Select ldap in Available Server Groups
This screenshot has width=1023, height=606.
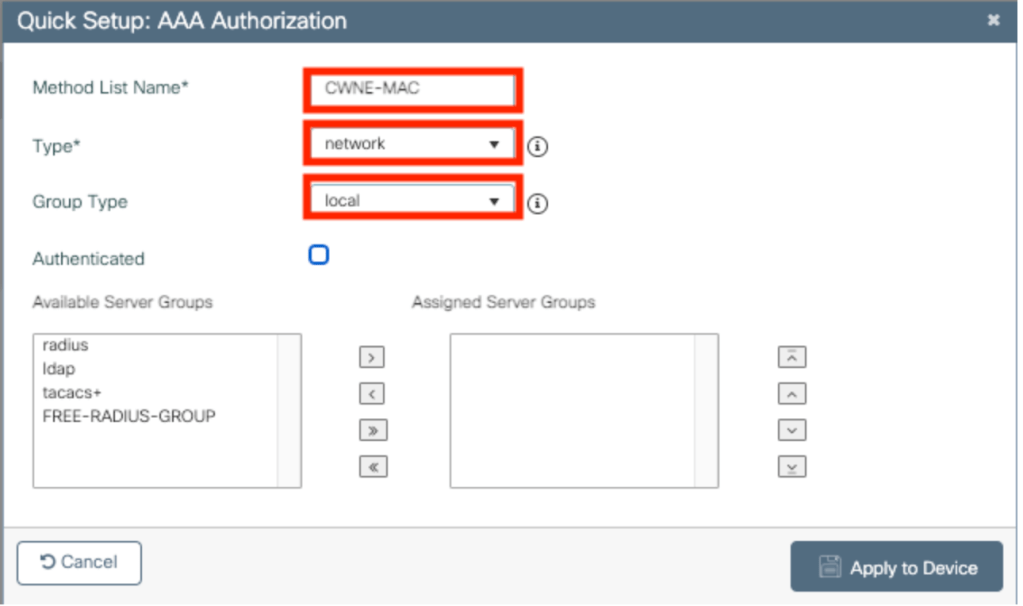tap(59, 369)
